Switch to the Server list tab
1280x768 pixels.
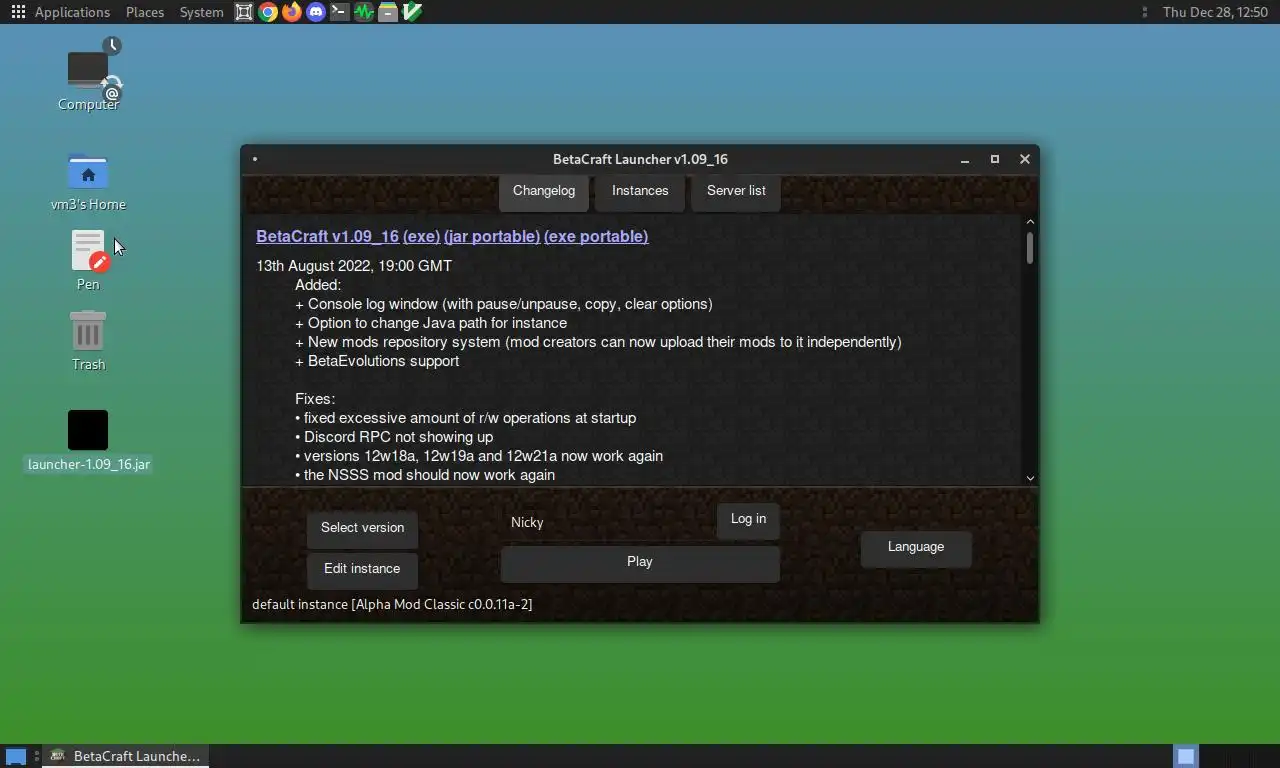pyautogui.click(x=736, y=191)
